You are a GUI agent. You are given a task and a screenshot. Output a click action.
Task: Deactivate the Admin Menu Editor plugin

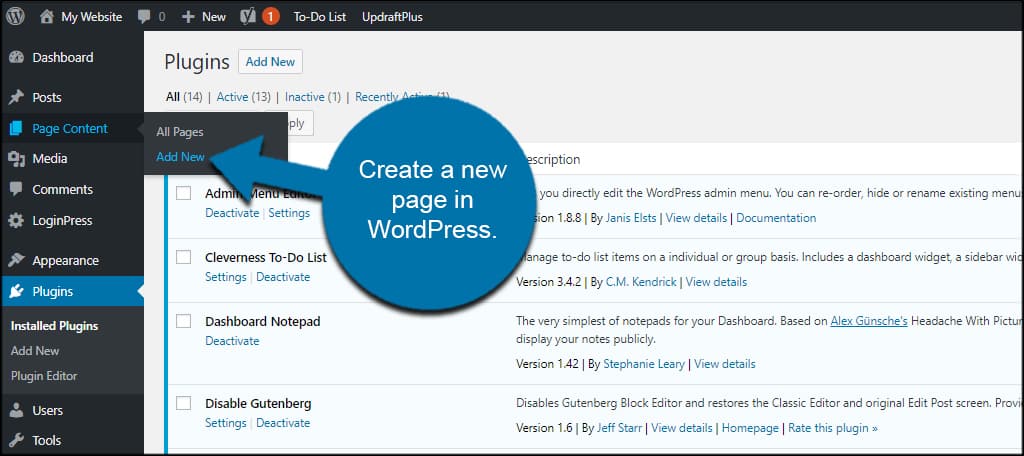tap(232, 213)
